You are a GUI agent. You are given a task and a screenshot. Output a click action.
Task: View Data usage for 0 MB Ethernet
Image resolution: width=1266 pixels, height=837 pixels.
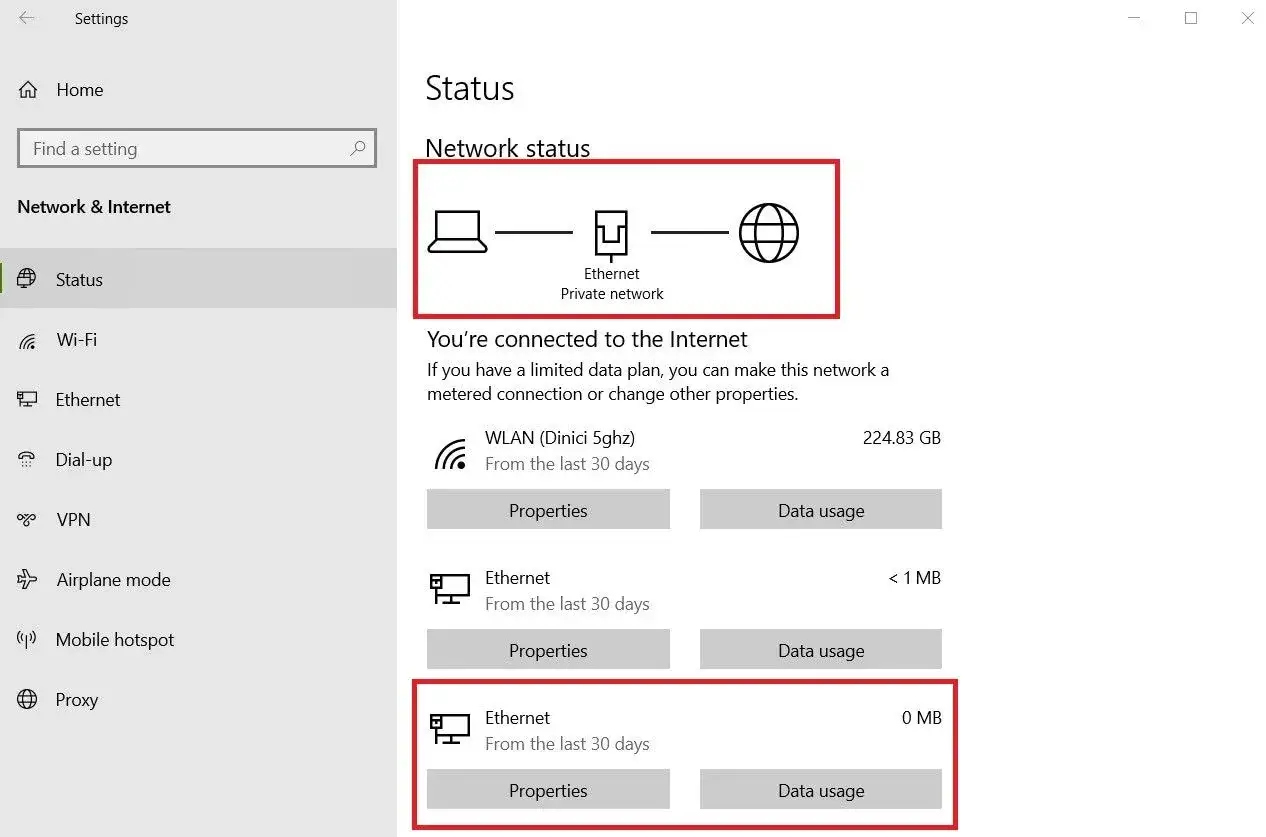tap(821, 790)
